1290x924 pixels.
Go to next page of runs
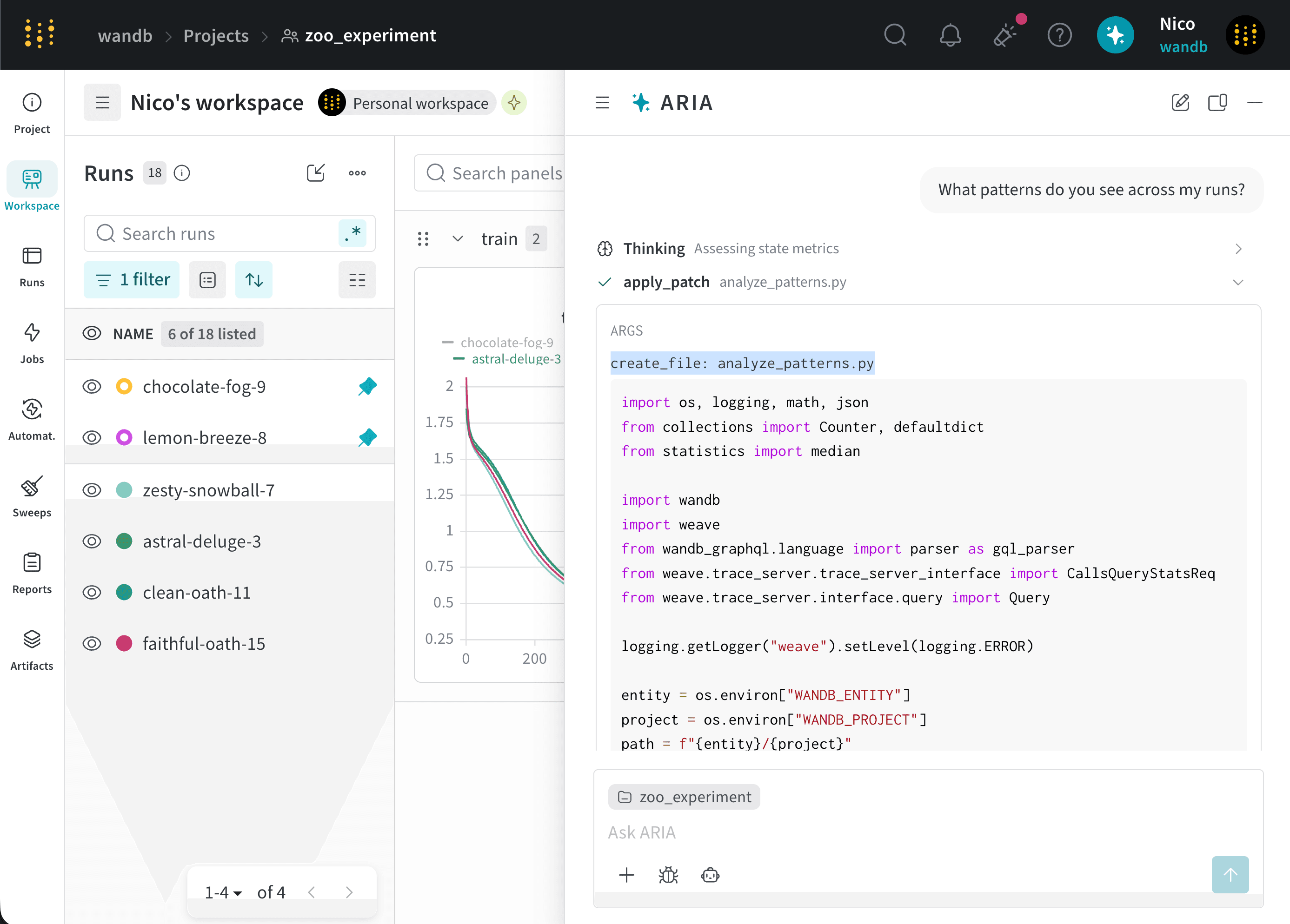tap(349, 892)
